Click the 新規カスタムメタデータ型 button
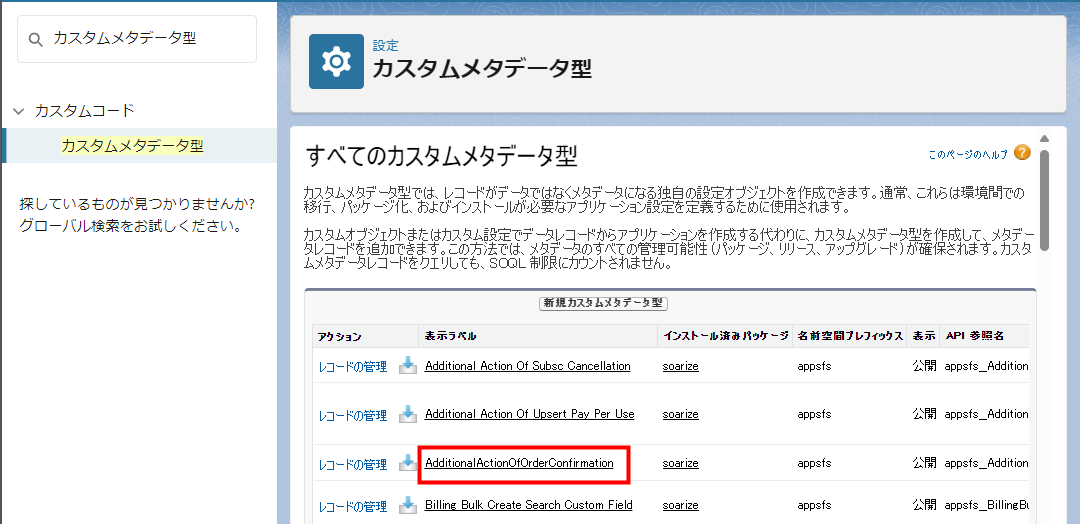1080x524 pixels. click(x=604, y=303)
